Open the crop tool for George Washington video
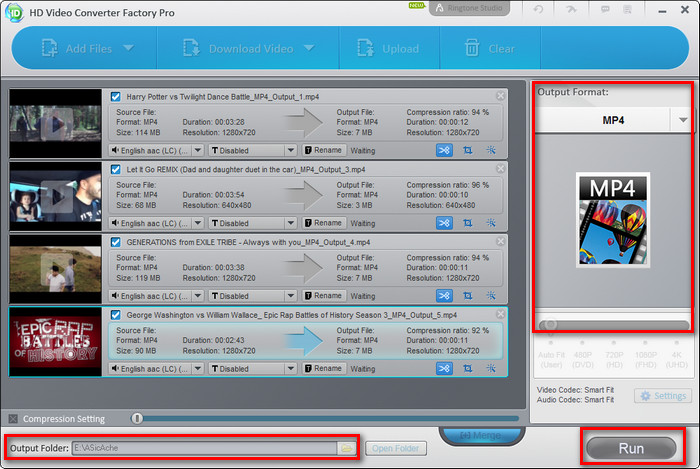Viewport: 700px width, 469px height. pyautogui.click(x=467, y=369)
